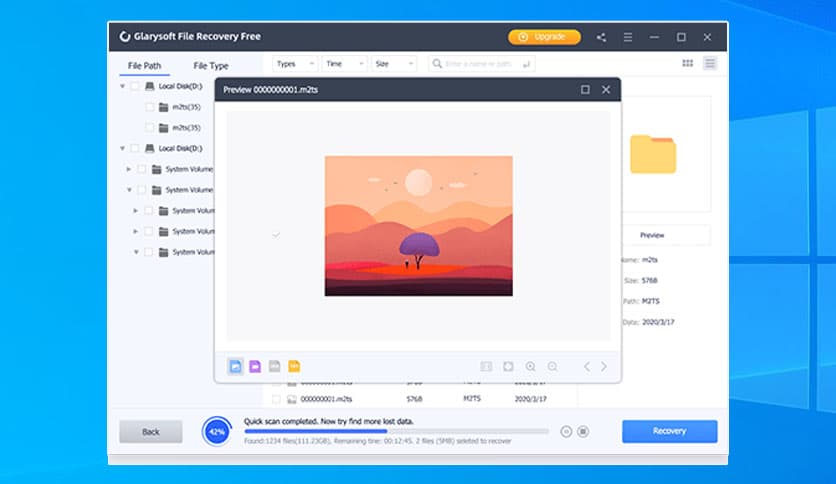836x484 pixels.
Task: Collapse Local Disk(D:) node holding m2ts folders
Action: (x=123, y=86)
